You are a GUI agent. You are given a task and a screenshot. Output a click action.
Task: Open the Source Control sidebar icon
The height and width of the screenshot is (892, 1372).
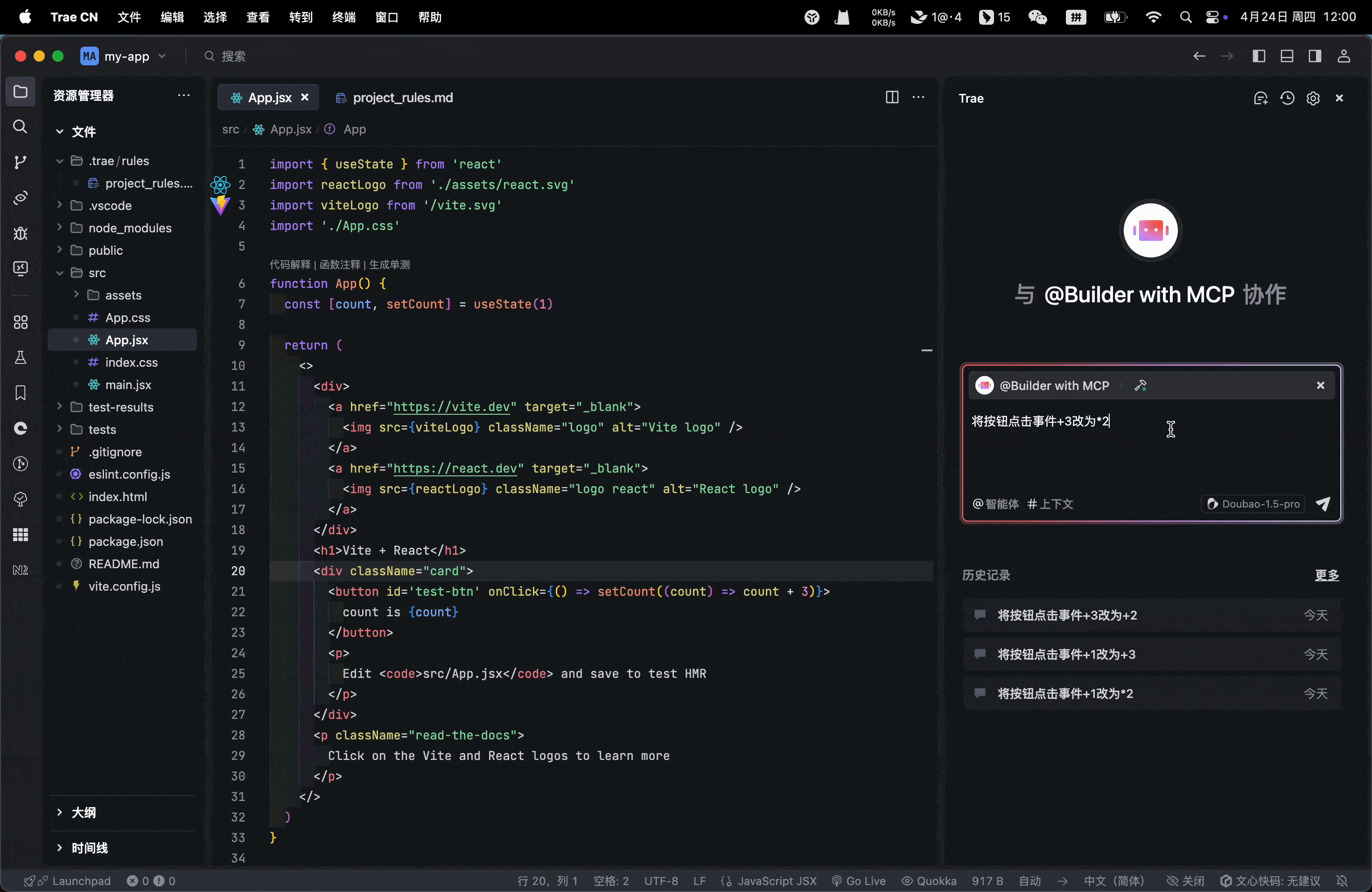pyautogui.click(x=20, y=162)
